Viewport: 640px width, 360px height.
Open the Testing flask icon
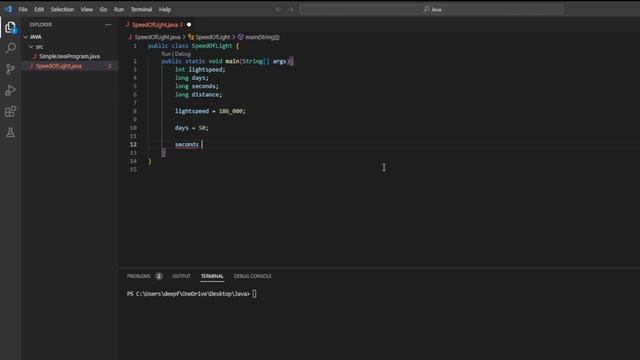pyautogui.click(x=10, y=132)
